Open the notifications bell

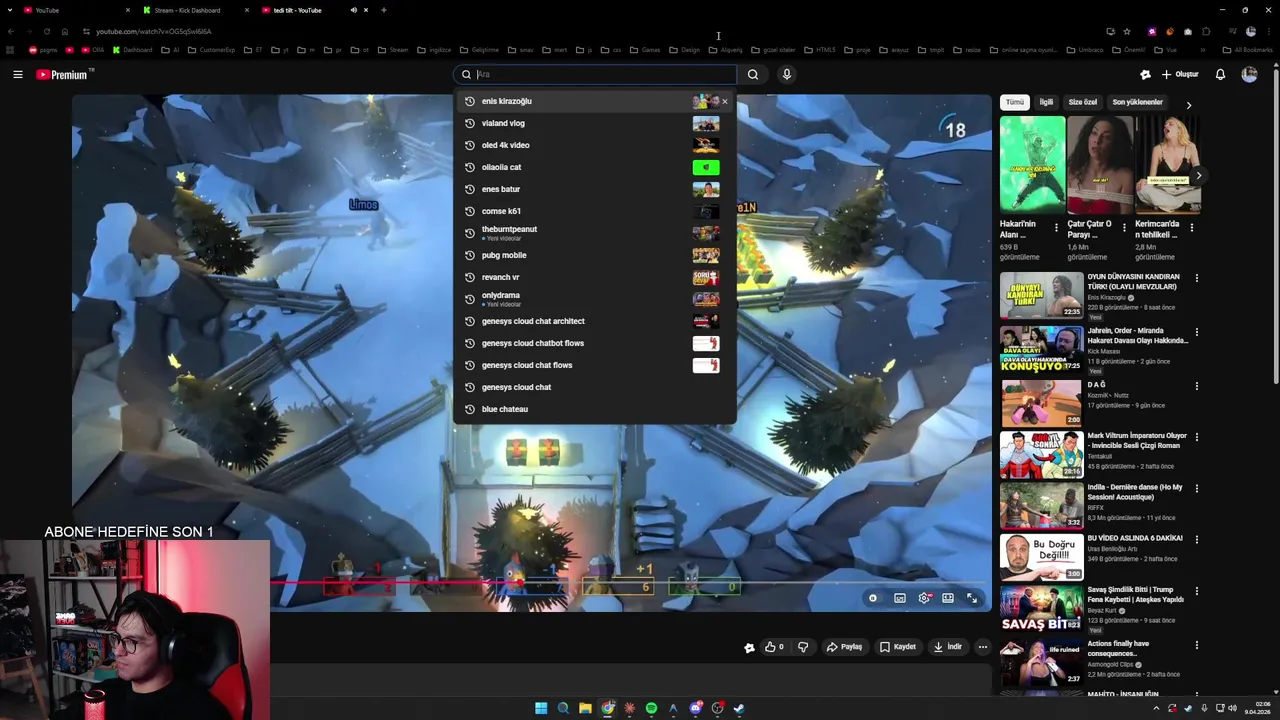pyautogui.click(x=1220, y=74)
